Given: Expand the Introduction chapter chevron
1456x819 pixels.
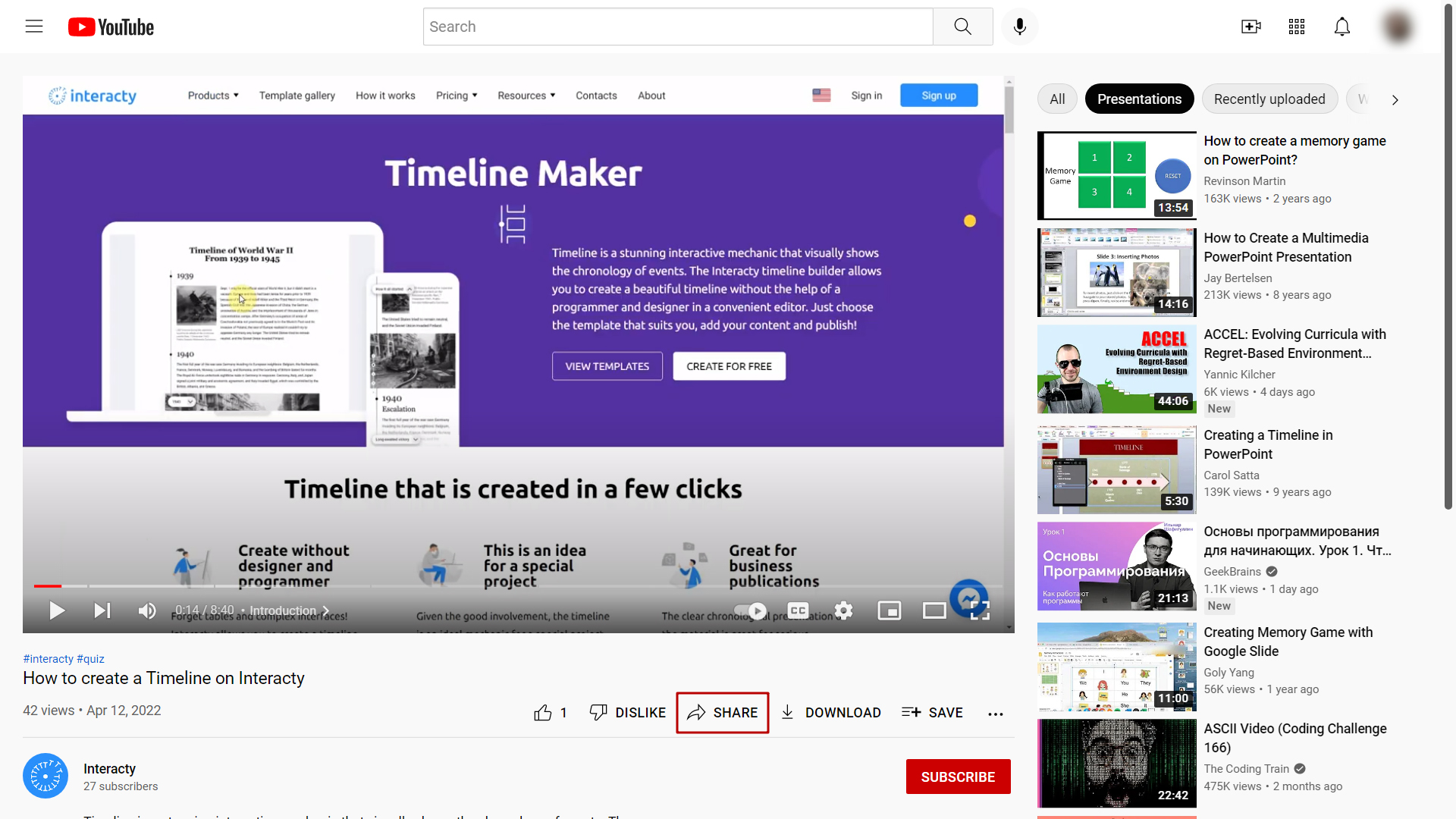Looking at the screenshot, I should pos(325,610).
